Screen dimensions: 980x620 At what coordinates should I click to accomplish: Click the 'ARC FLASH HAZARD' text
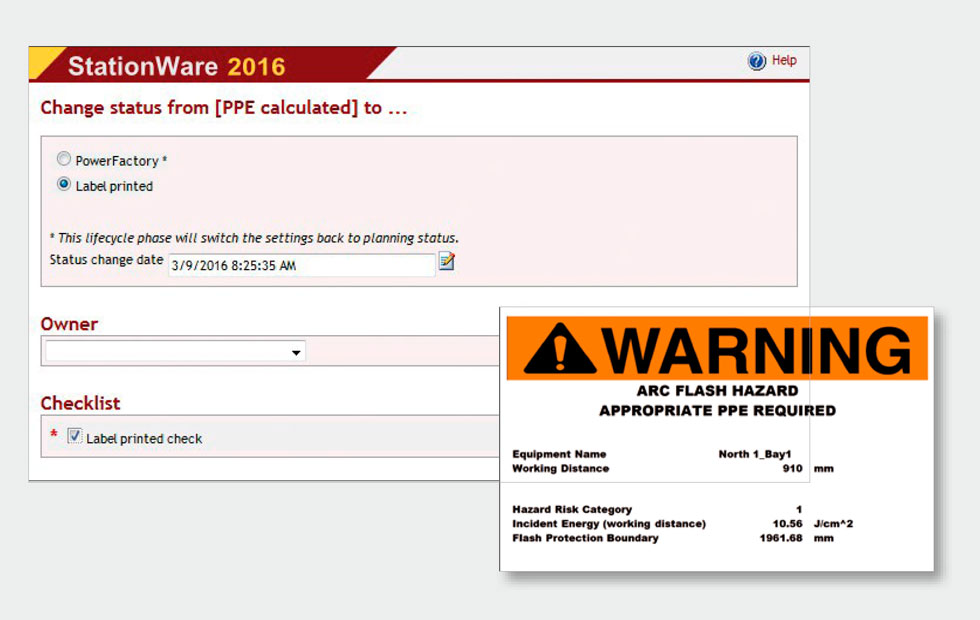718,391
